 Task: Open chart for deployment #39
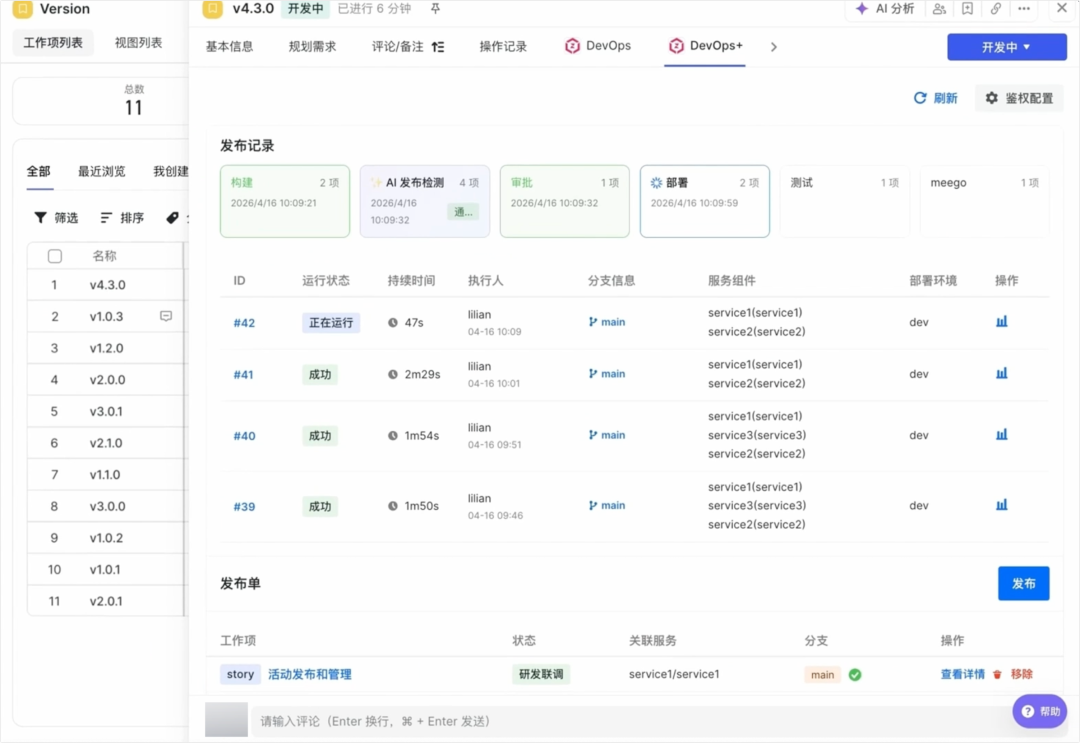(1001, 505)
